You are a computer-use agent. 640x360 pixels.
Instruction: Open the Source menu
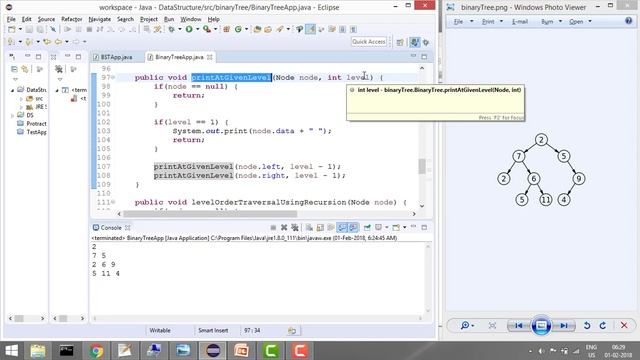pos(46,19)
